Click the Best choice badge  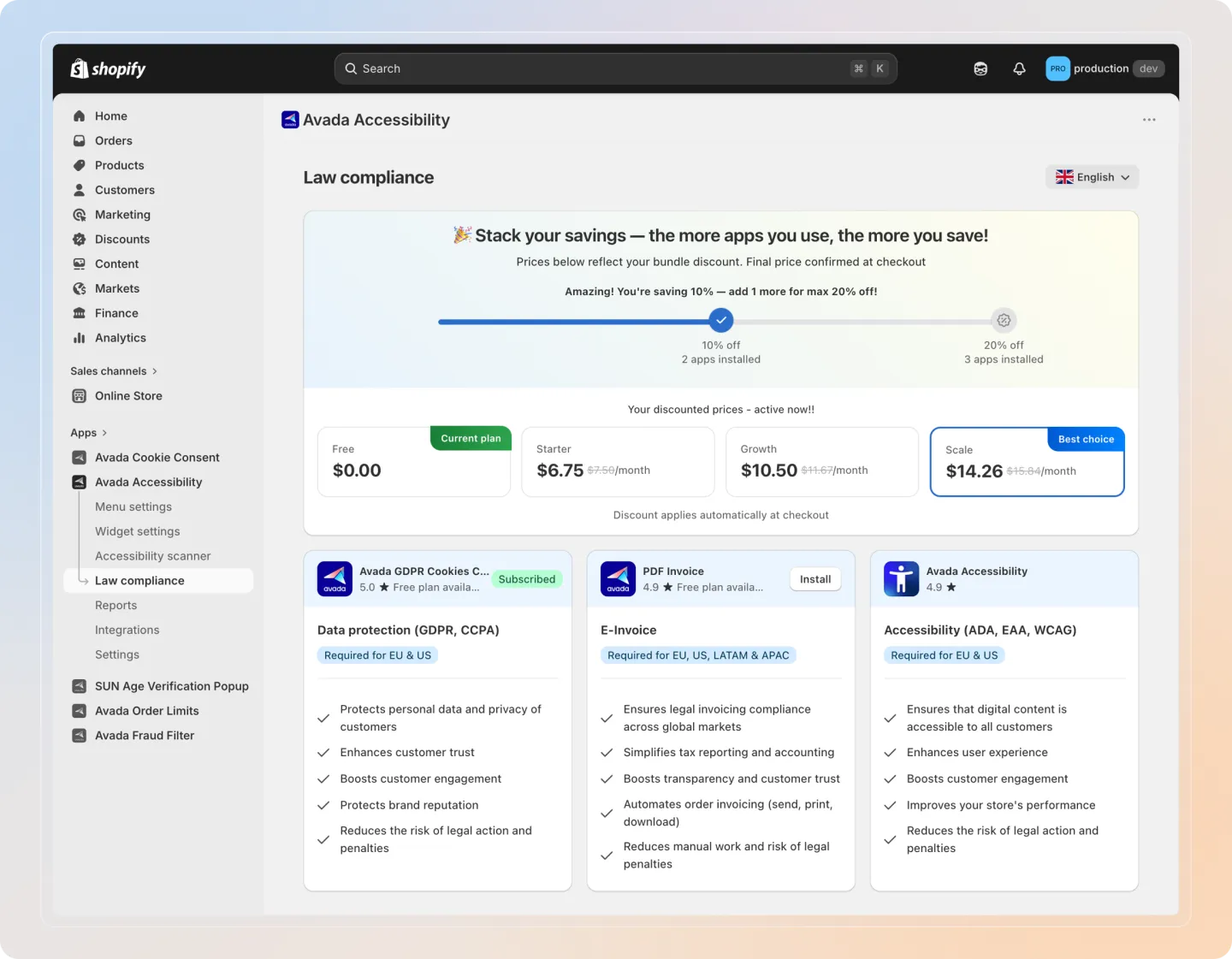click(1086, 439)
